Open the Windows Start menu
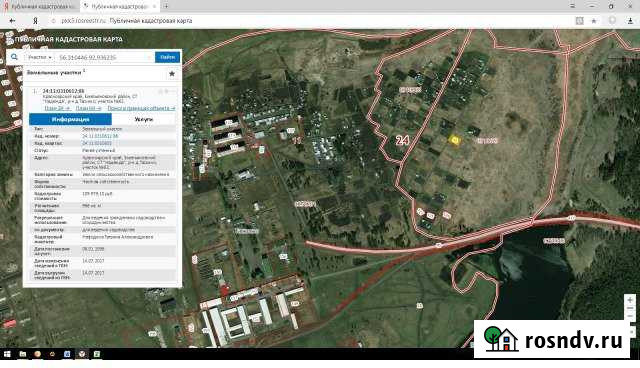This screenshot has width=640, height=368. click(7, 354)
